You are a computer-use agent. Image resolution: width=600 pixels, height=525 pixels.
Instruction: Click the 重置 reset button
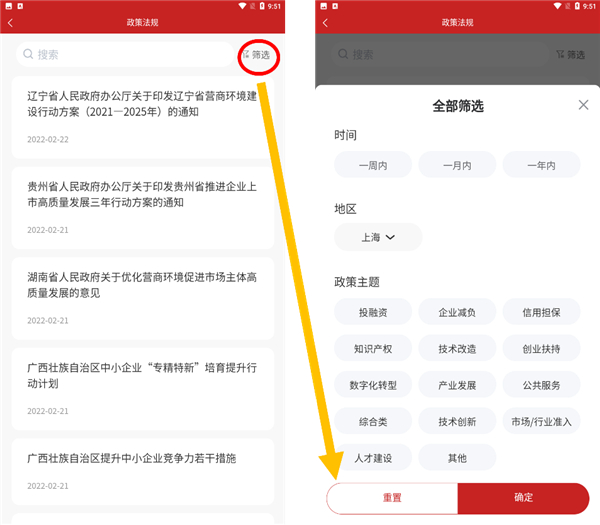[392, 497]
